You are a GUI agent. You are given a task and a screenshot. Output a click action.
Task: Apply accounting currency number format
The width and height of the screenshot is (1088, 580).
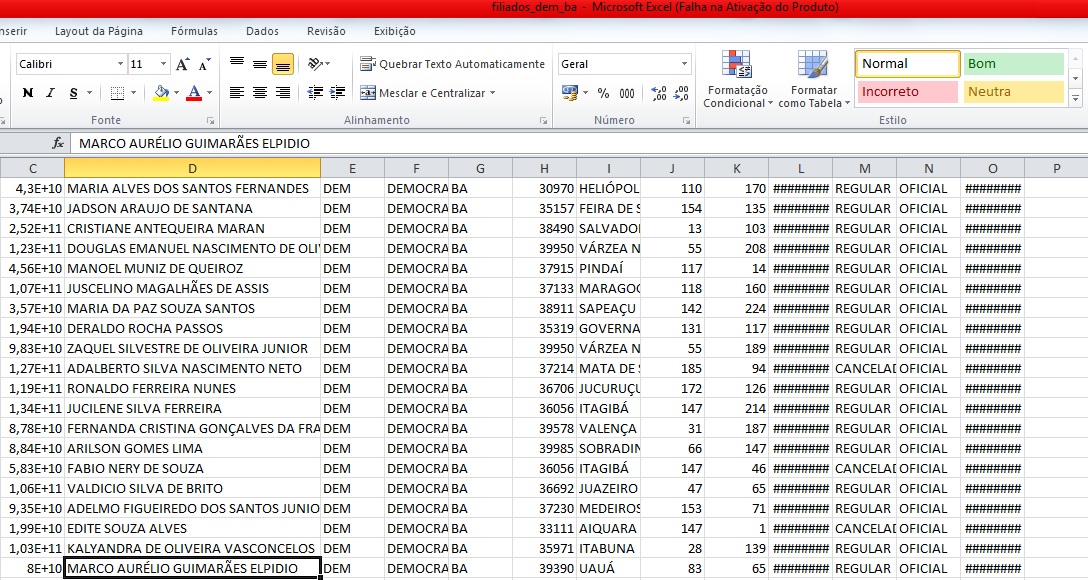pyautogui.click(x=570, y=93)
